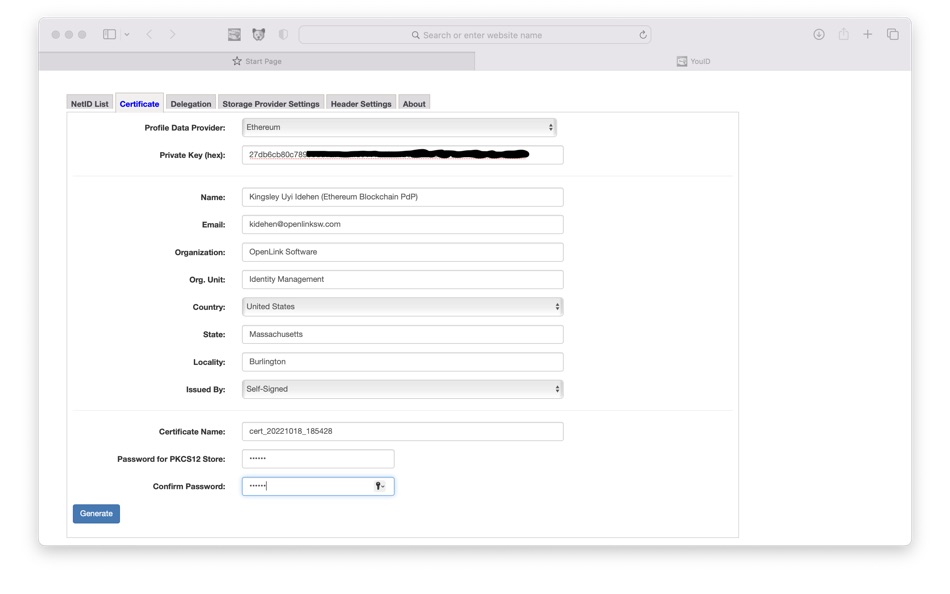Click the 'Country:' label
The width and height of the screenshot is (950, 594).
[x=209, y=307]
